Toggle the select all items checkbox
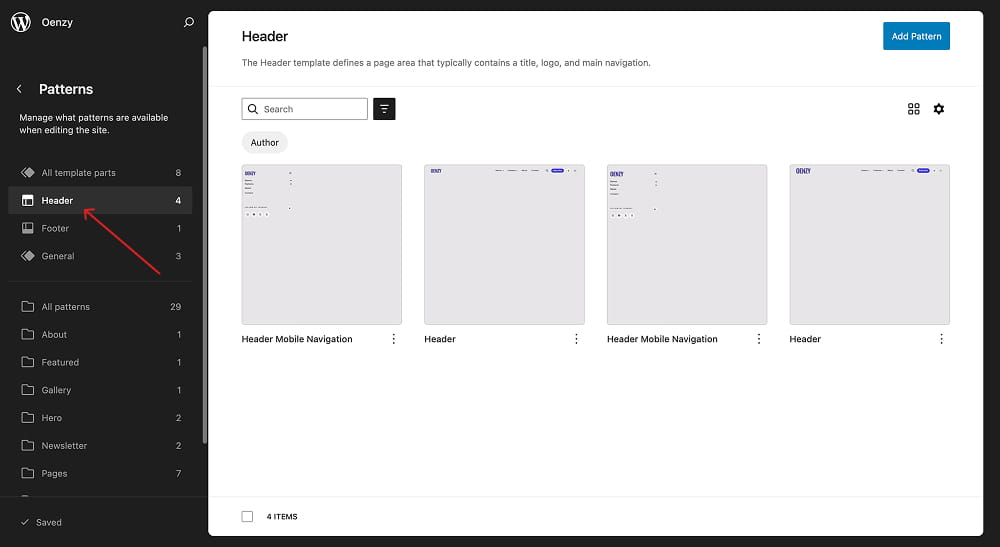 (x=247, y=516)
